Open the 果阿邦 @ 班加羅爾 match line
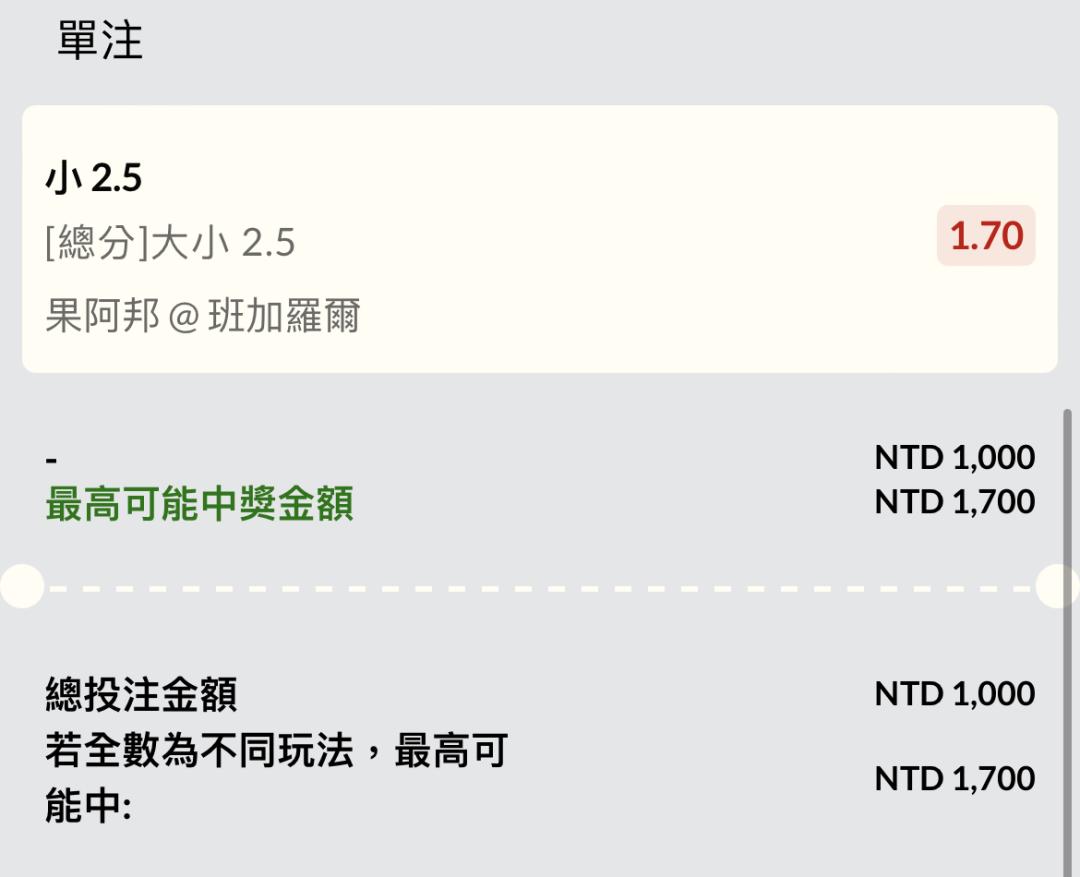Viewport: 1080px width, 877px height. coord(202,316)
